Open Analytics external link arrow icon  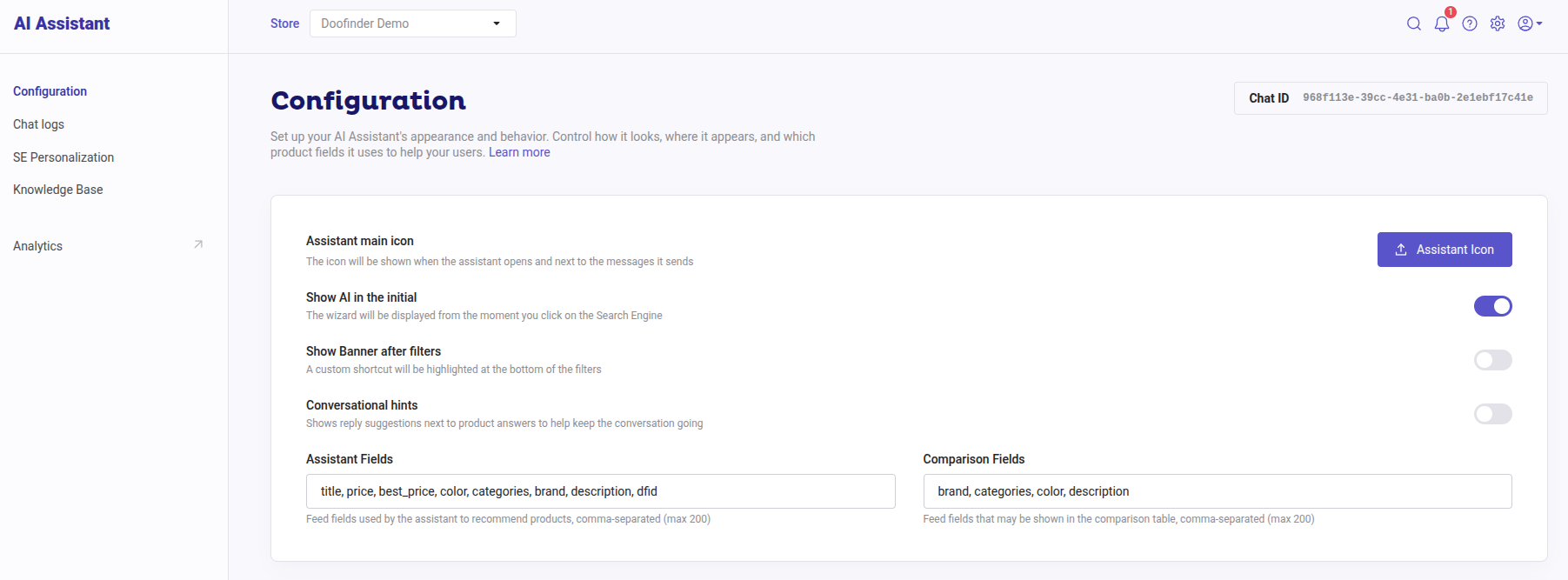(198, 244)
